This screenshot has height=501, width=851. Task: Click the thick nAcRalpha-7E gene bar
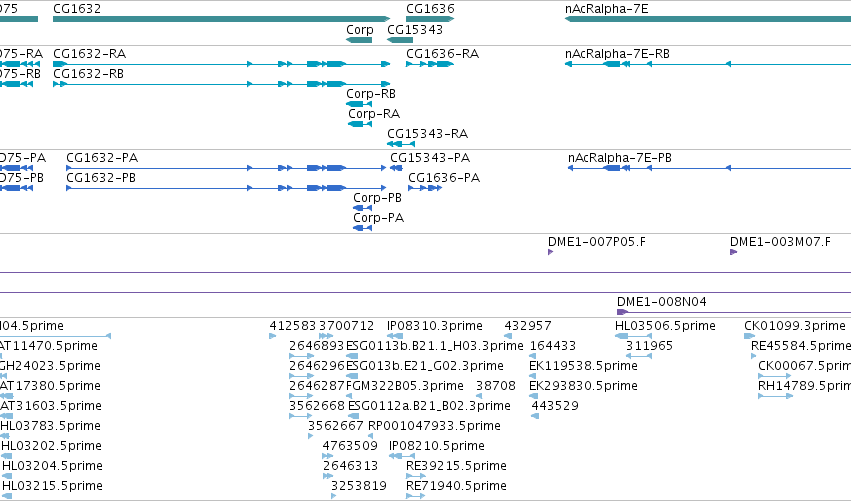coord(708,19)
